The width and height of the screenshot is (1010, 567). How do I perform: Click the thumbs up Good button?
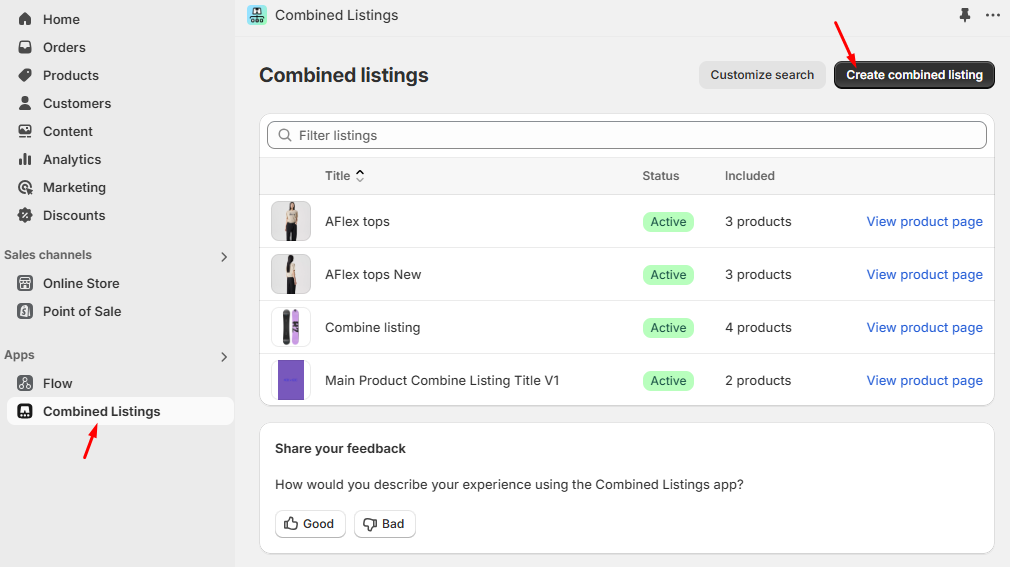click(310, 524)
